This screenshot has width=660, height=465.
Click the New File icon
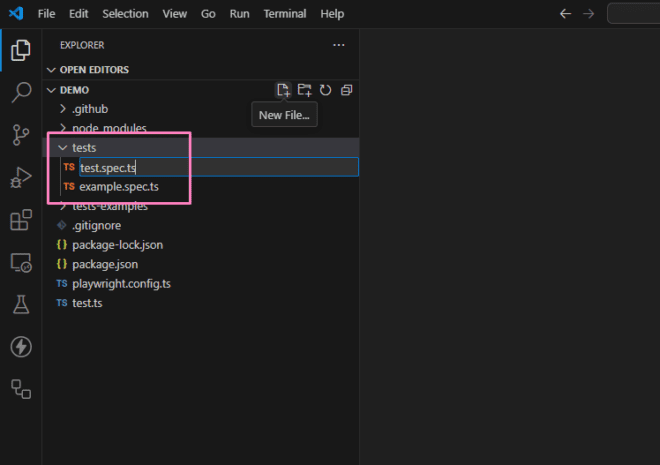tap(283, 90)
